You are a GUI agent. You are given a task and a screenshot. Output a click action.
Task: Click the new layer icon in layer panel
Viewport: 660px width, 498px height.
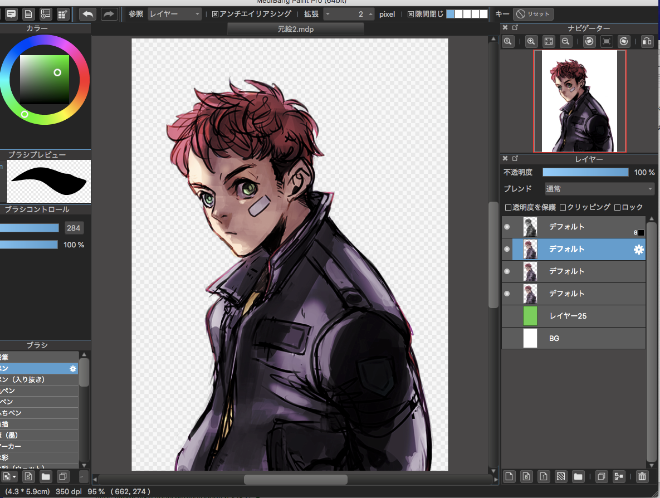pyautogui.click(x=509, y=477)
